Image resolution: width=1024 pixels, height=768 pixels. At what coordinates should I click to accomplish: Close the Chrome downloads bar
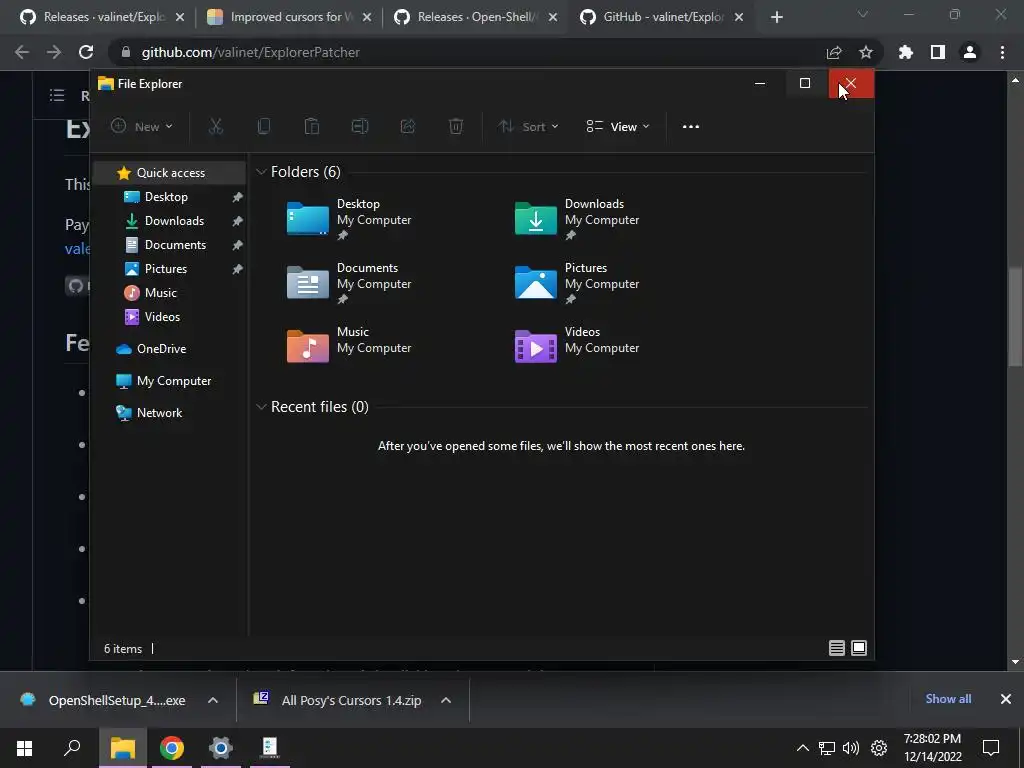pos(1006,699)
